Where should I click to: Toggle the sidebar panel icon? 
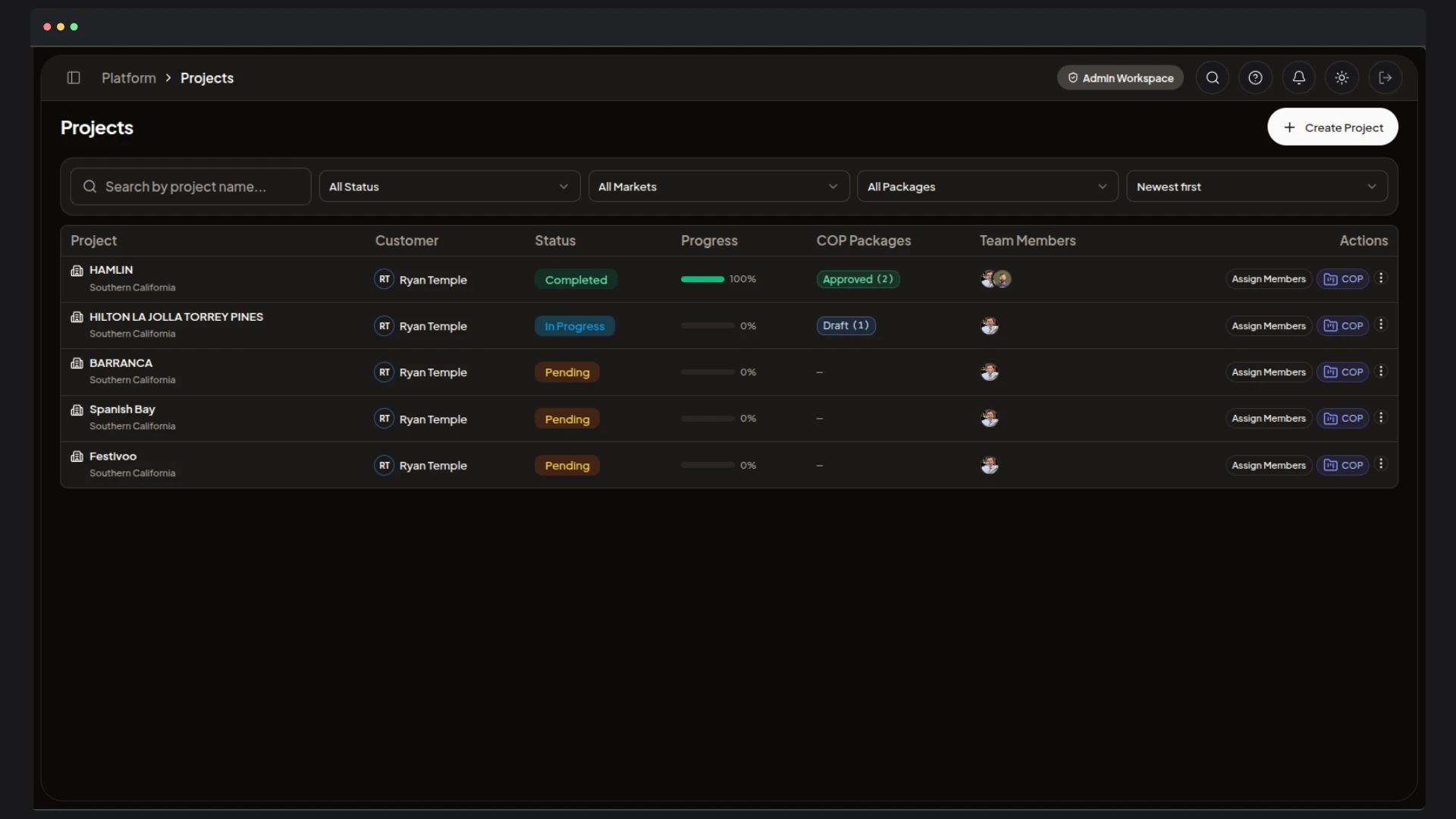coord(74,78)
